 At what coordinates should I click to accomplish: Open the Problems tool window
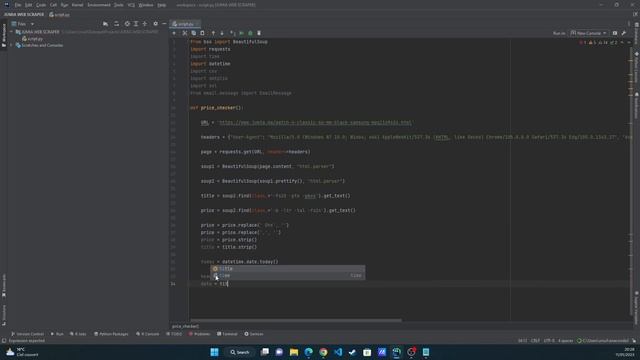[200, 334]
